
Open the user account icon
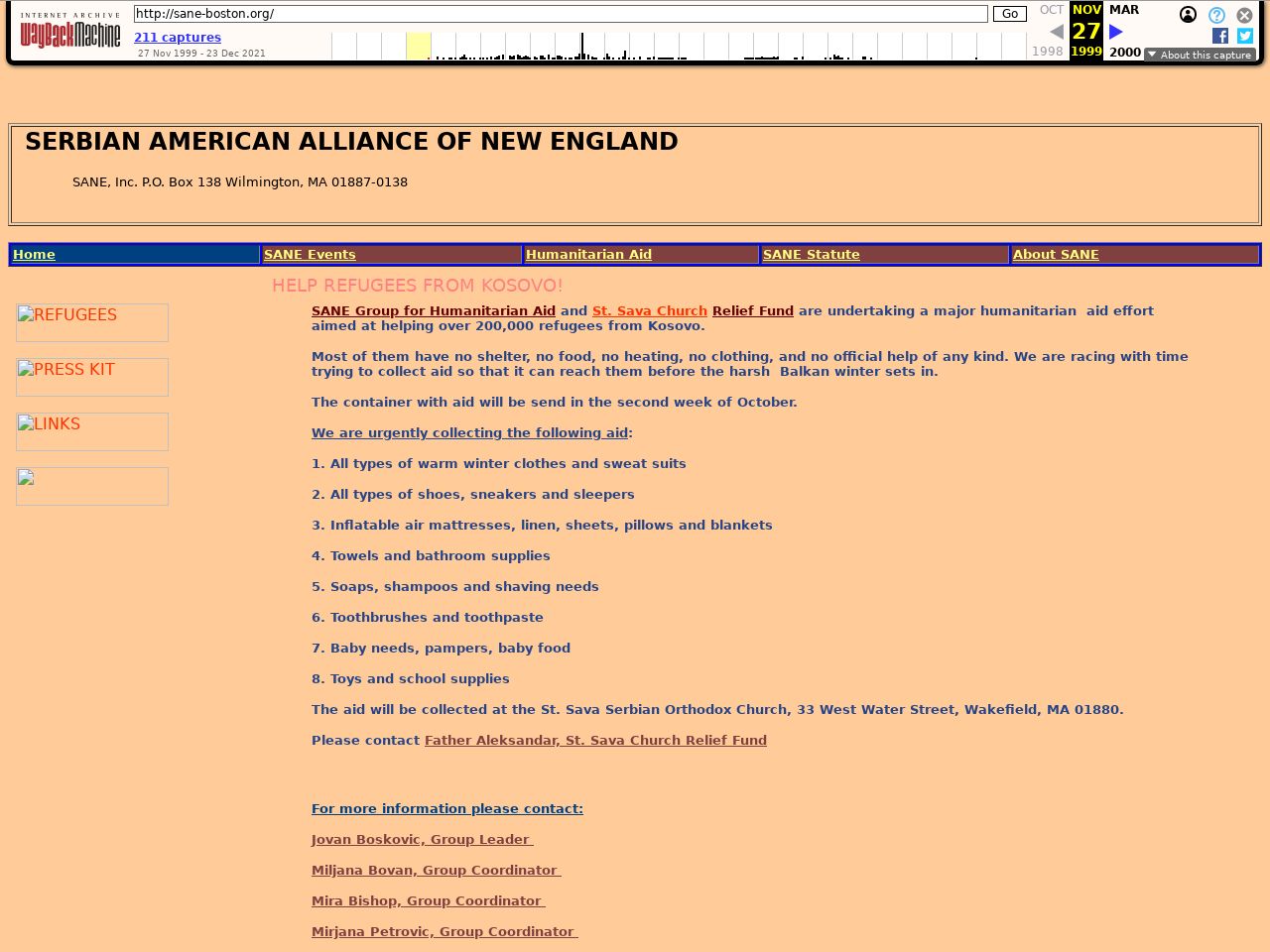[x=1188, y=15]
